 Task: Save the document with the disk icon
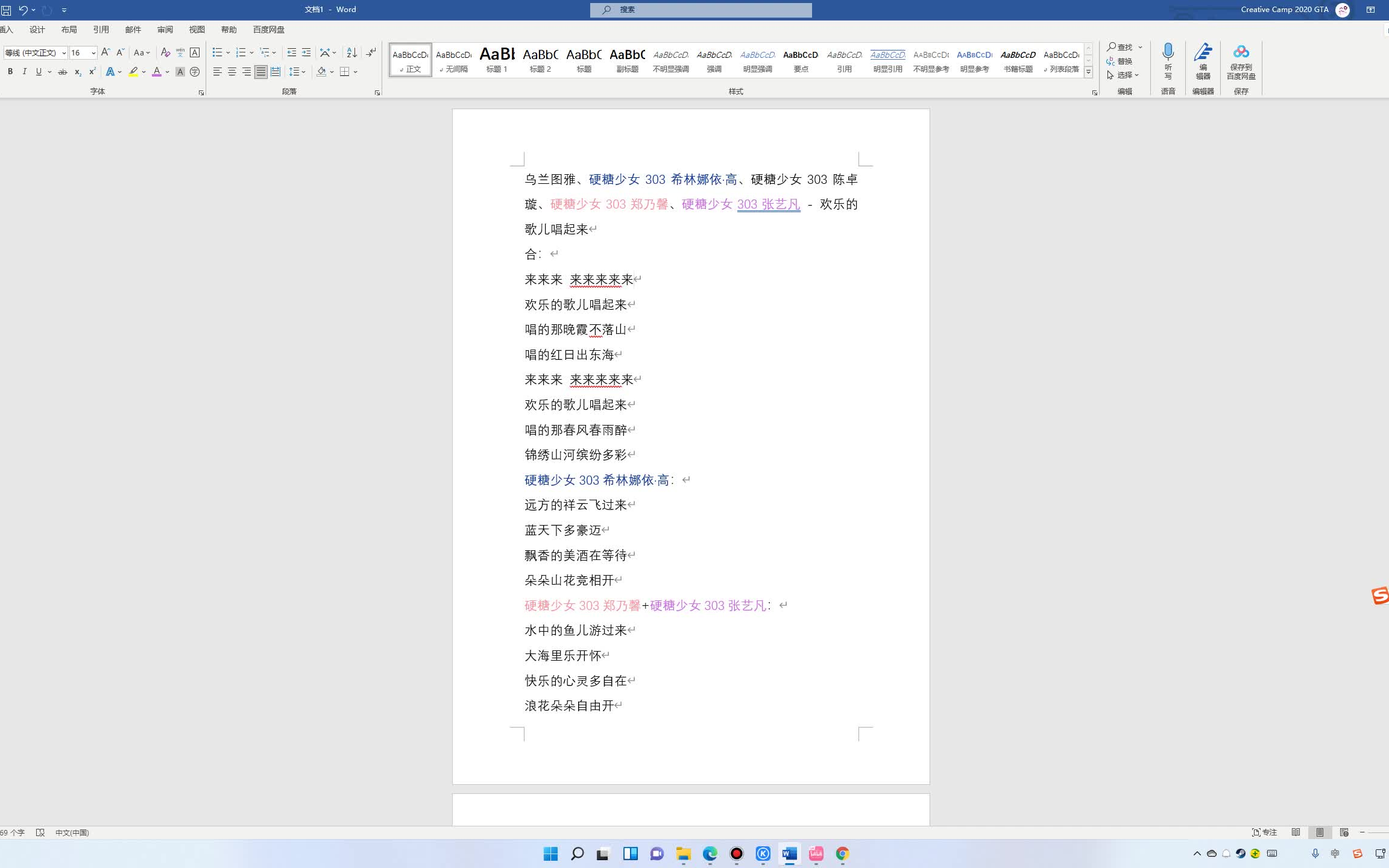click(6, 10)
